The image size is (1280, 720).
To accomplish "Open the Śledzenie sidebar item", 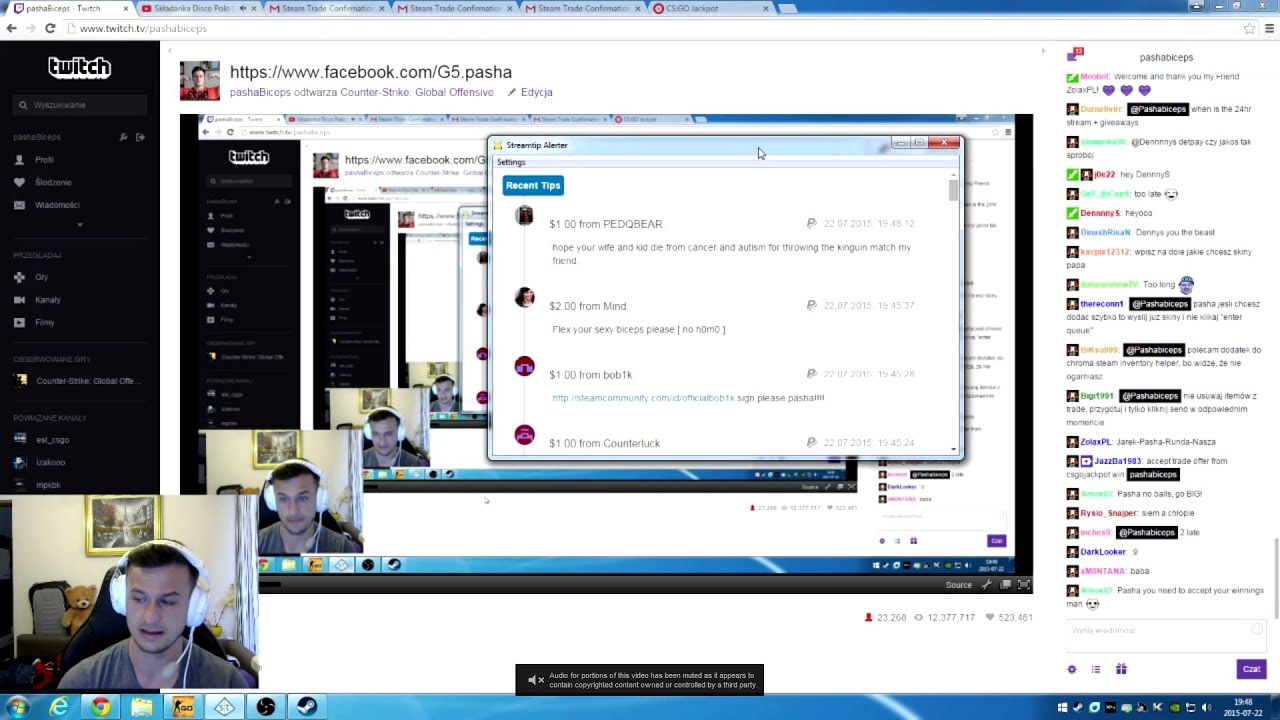I will tap(53, 182).
